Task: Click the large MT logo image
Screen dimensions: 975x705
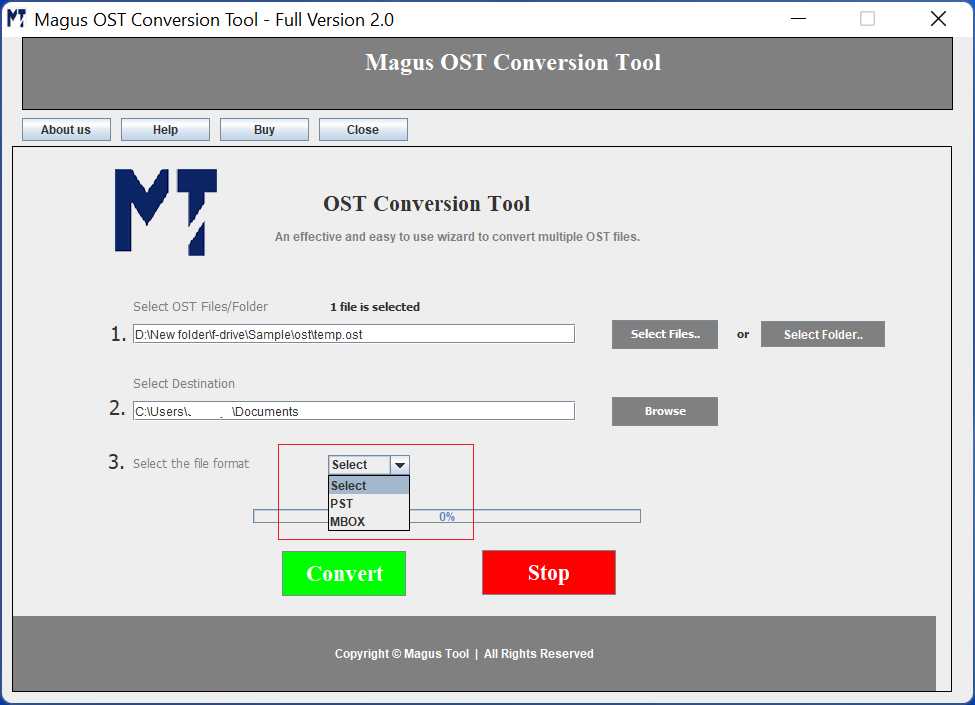Action: 166,212
